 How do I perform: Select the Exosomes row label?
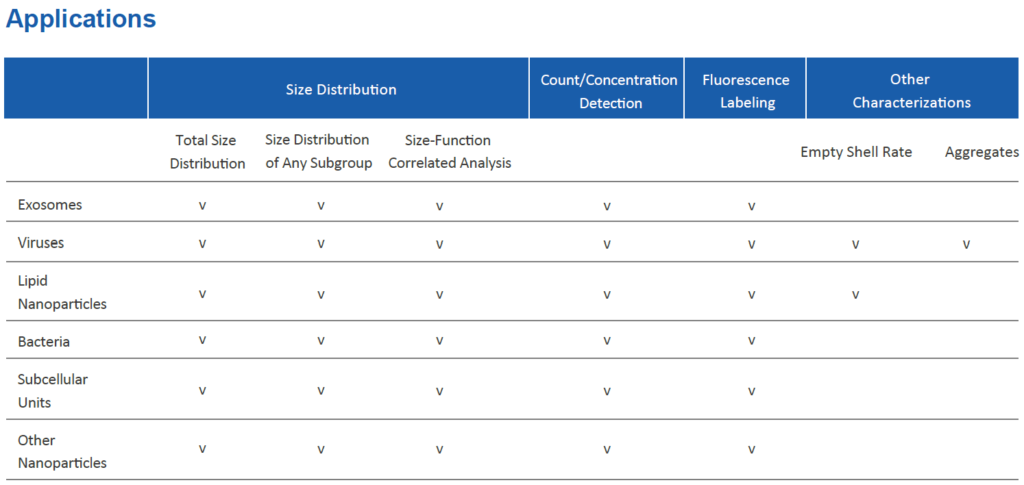(x=50, y=204)
